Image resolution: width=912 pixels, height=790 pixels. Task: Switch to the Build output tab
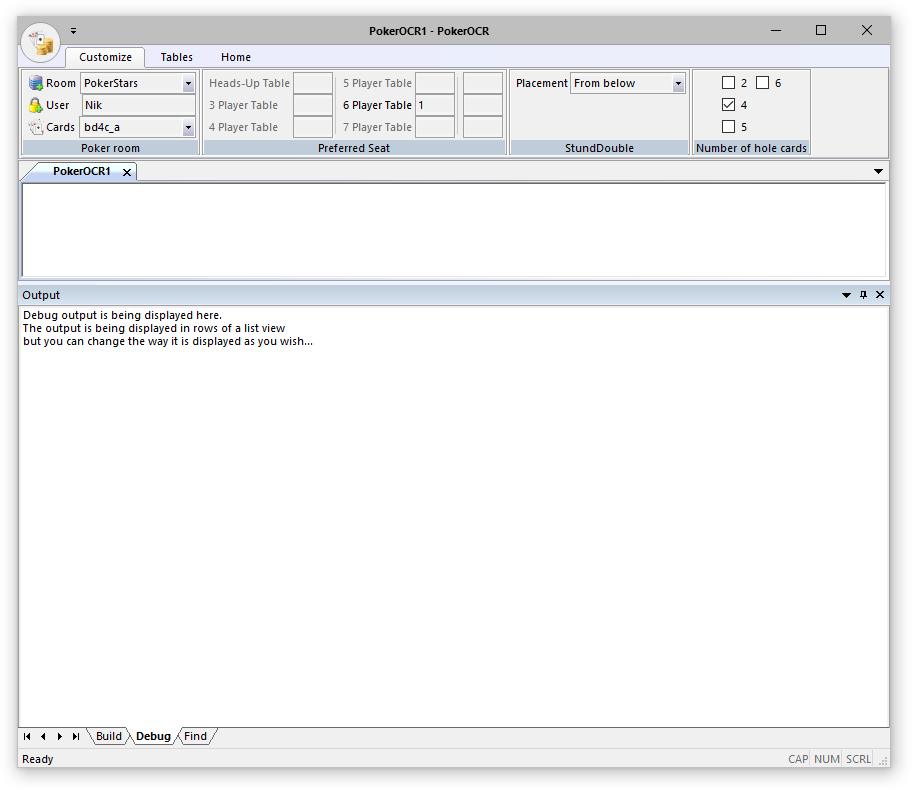(x=109, y=737)
